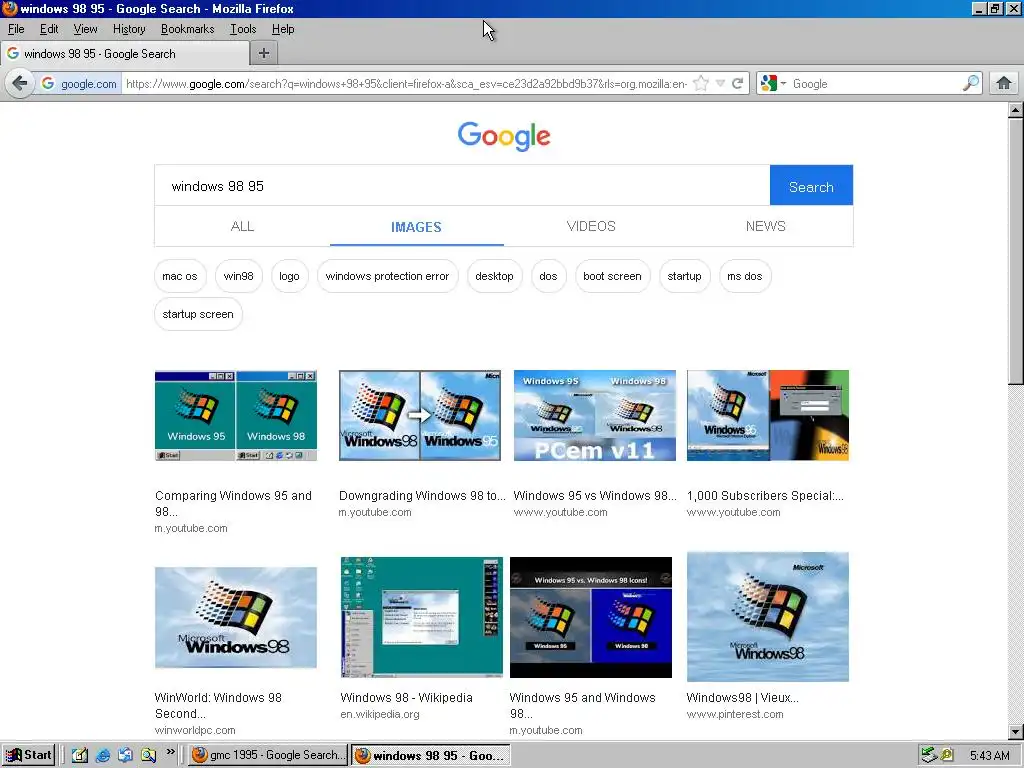Select the 'logo' suggestion chip
Viewport: 1024px width, 768px height.
click(x=289, y=276)
